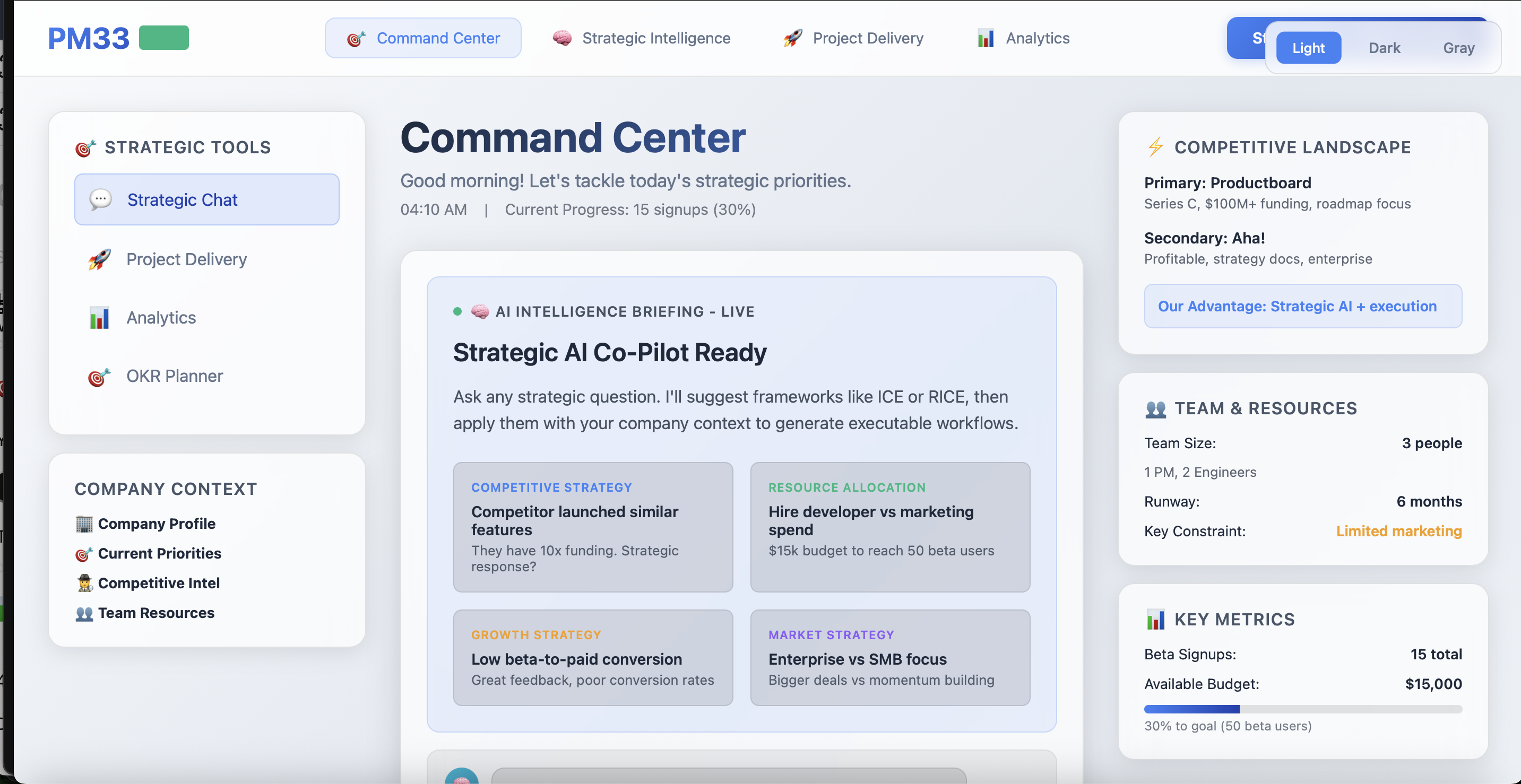Screen dimensions: 1521x784
Task: Switch theme to Dark
Action: (x=1384, y=48)
